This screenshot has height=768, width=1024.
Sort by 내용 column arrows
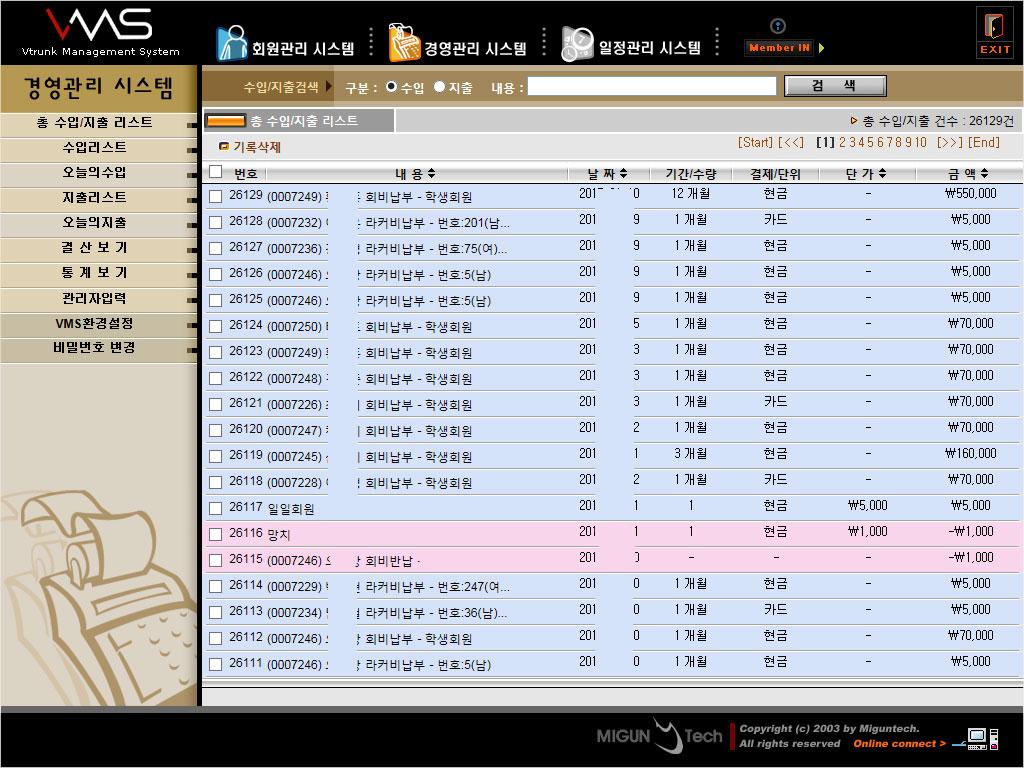coord(432,173)
